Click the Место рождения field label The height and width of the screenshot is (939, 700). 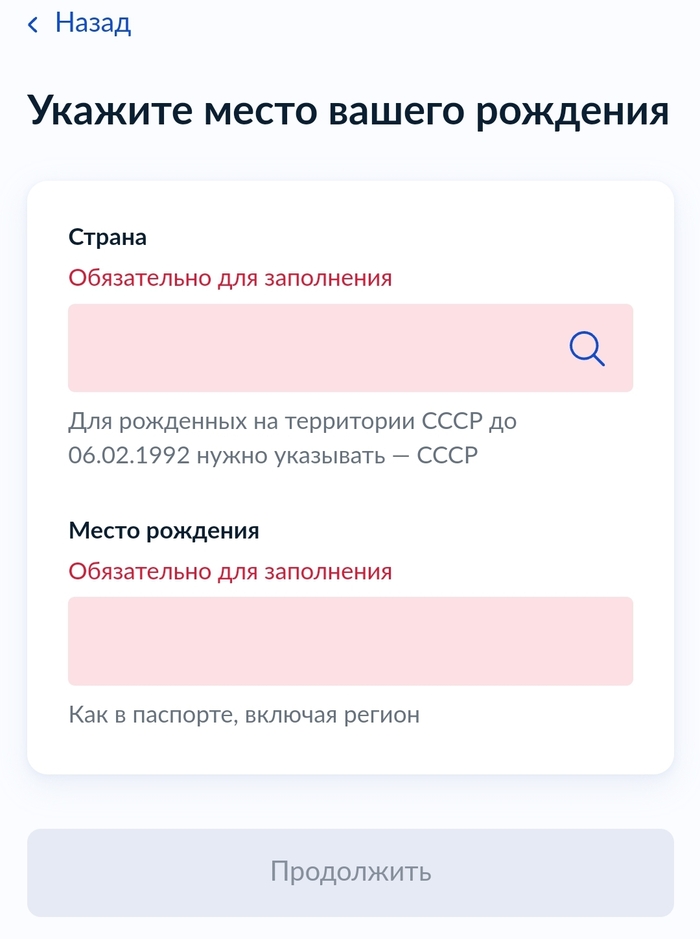click(x=163, y=530)
